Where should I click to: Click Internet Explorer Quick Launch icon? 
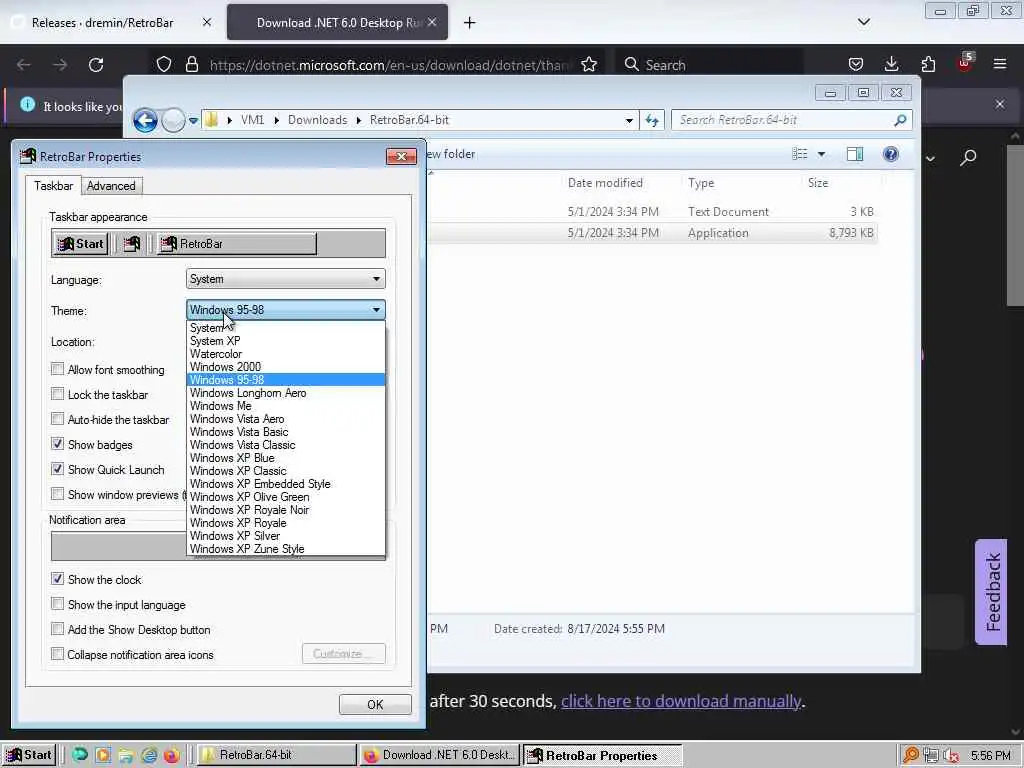tap(149, 756)
